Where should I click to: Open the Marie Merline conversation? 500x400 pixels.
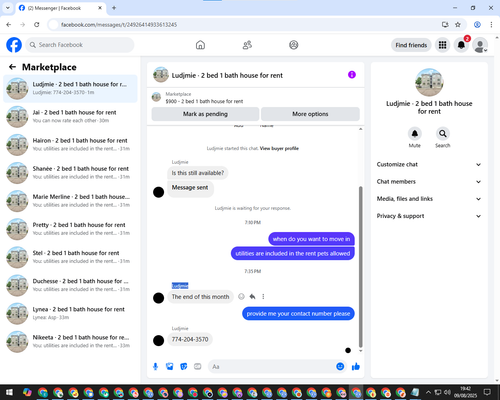pyautogui.click(x=70, y=201)
